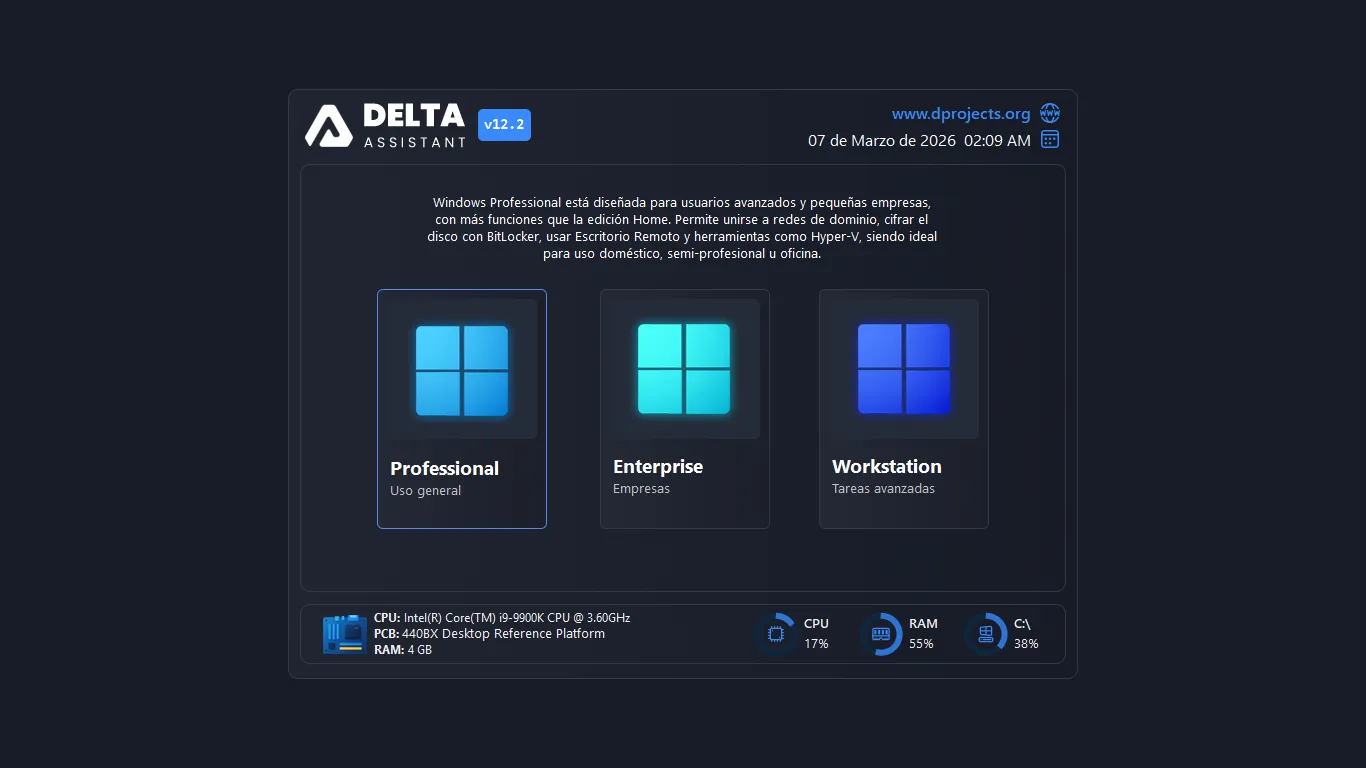The width and height of the screenshot is (1366, 768).
Task: Click the RAM memory usage gauge icon
Action: point(881,634)
